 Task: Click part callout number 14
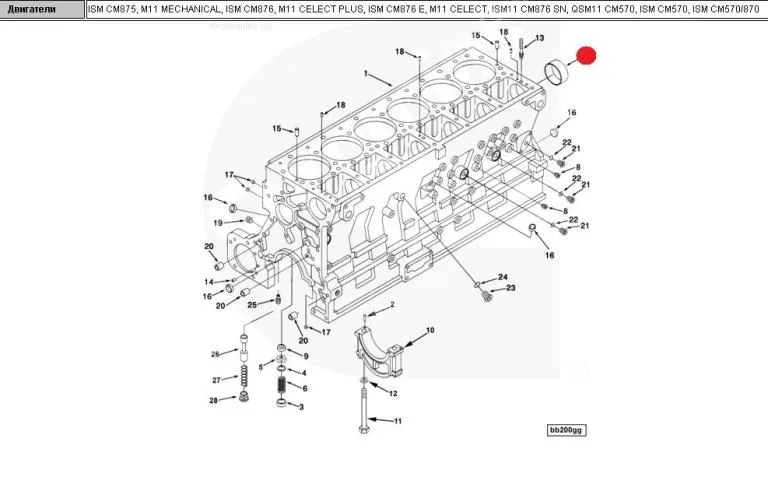point(209,282)
